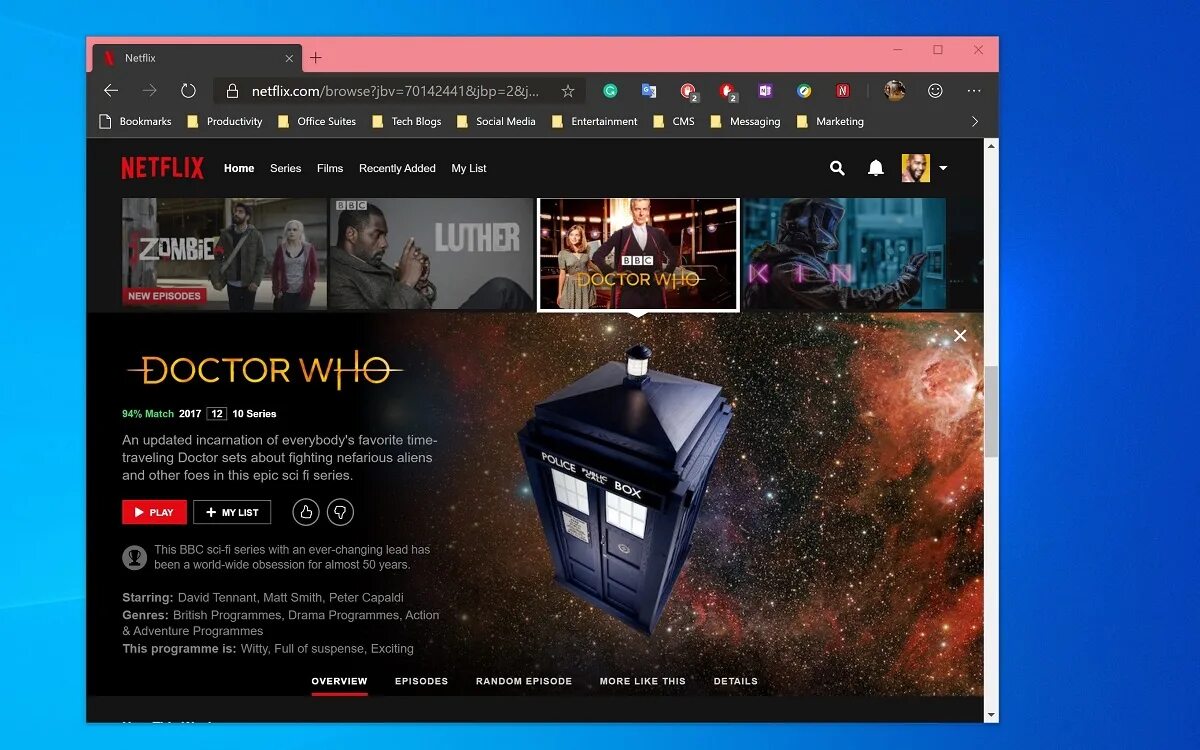Click the award badge icon beside description

[134, 557]
